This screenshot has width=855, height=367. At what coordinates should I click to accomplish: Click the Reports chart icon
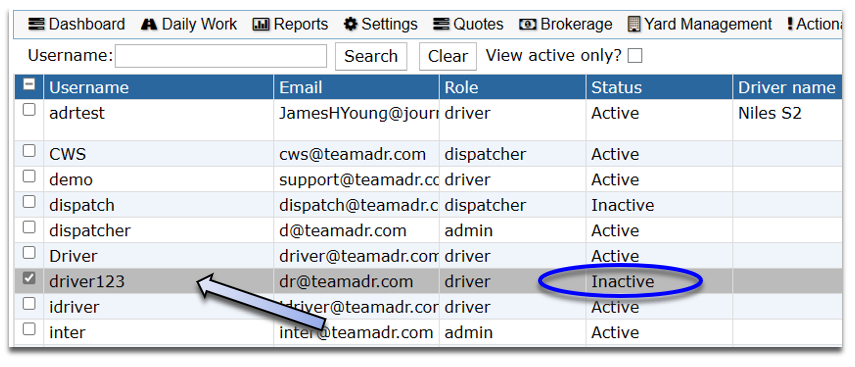point(261,25)
